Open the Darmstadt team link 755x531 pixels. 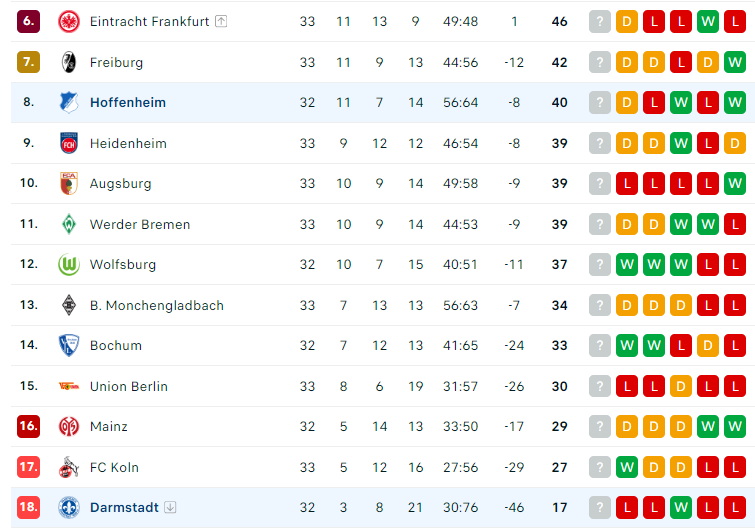[124, 507]
